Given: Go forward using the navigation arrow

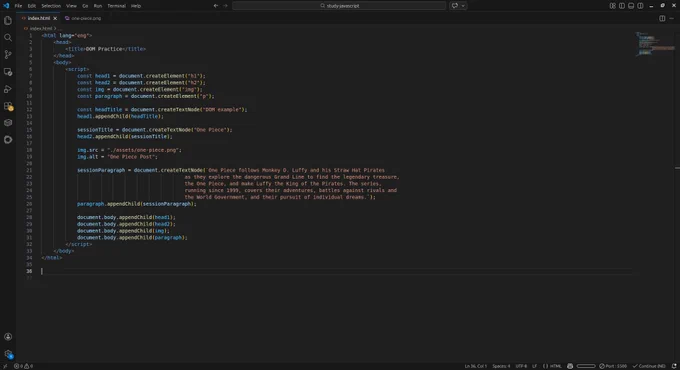Looking at the screenshot, I should click(x=225, y=6).
